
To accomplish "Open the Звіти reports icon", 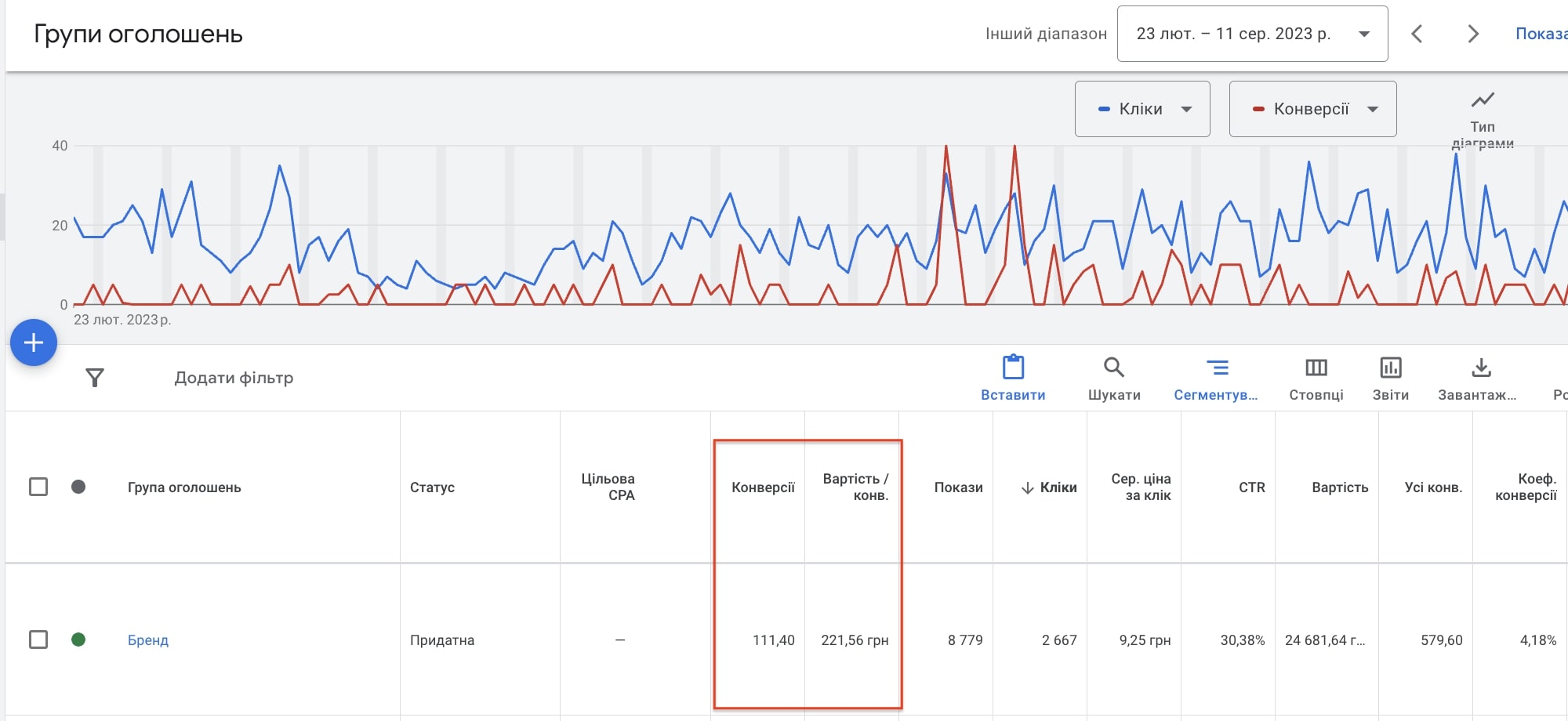I will [x=1390, y=368].
